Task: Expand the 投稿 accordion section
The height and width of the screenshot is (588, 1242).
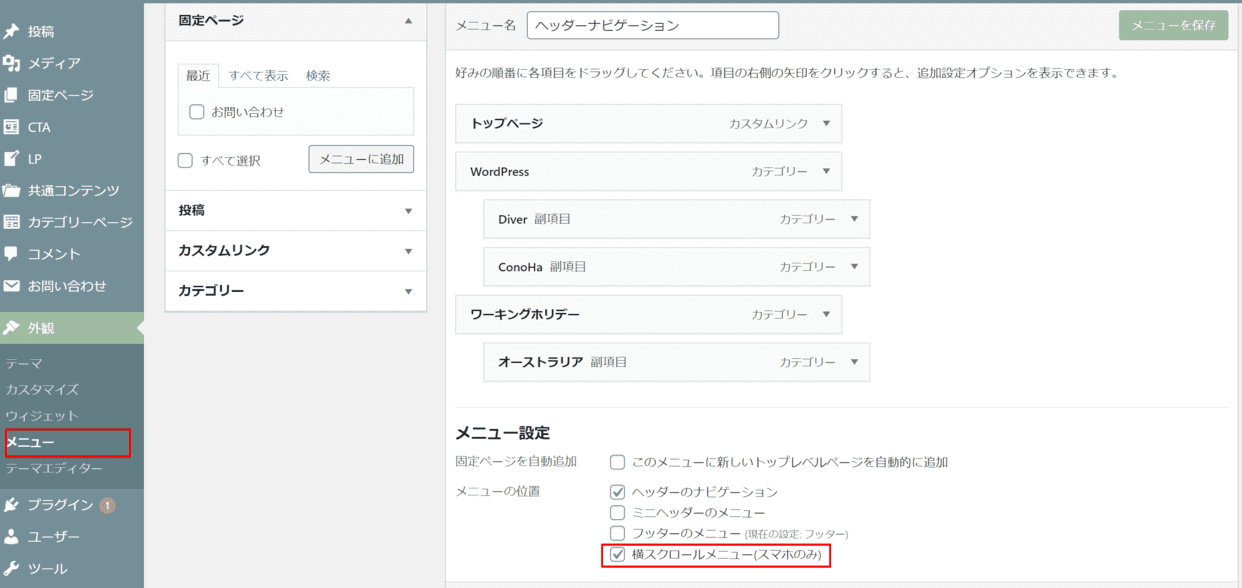Action: click(295, 211)
